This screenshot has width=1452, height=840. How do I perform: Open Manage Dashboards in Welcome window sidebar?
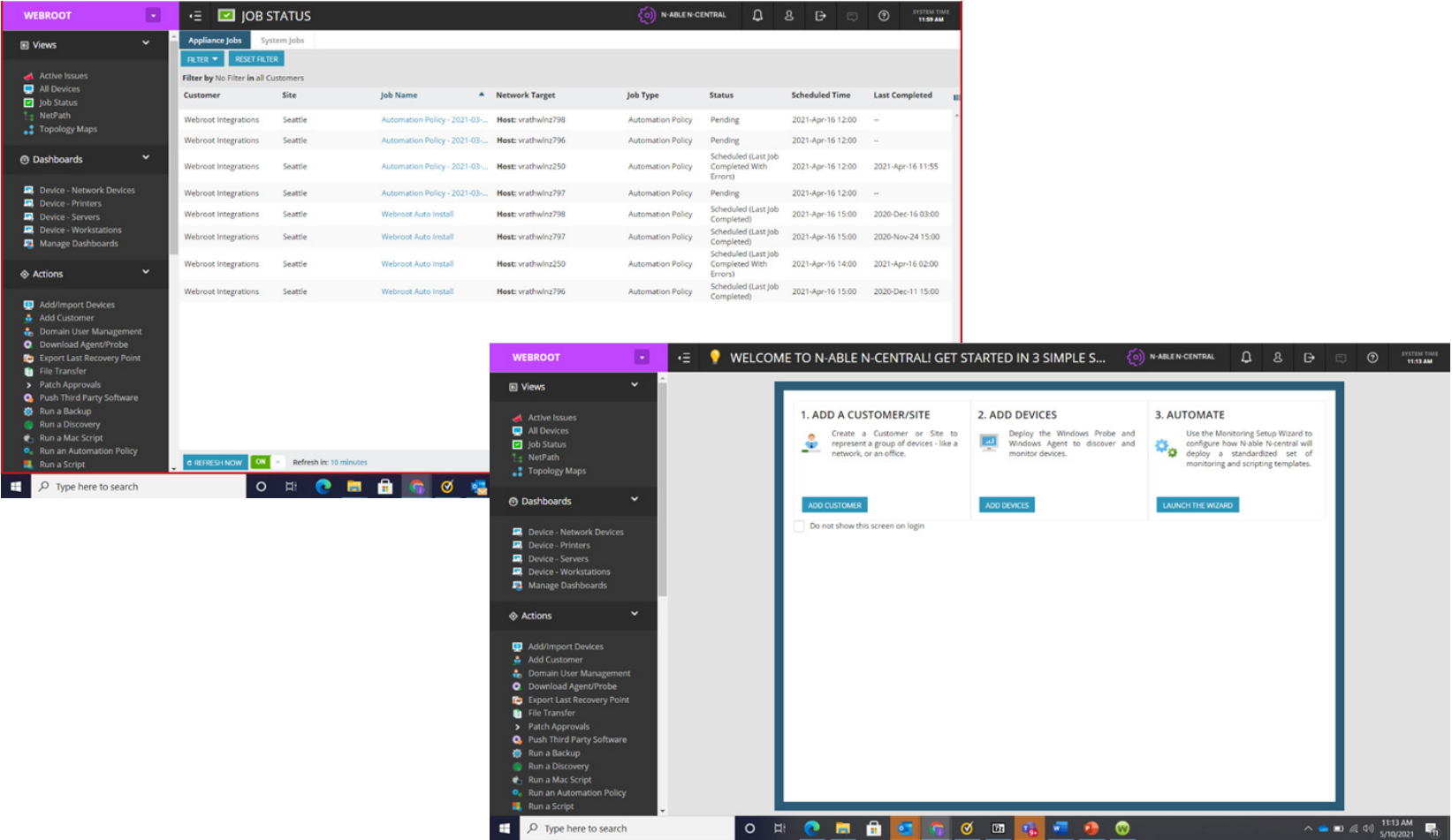pyautogui.click(x=567, y=586)
